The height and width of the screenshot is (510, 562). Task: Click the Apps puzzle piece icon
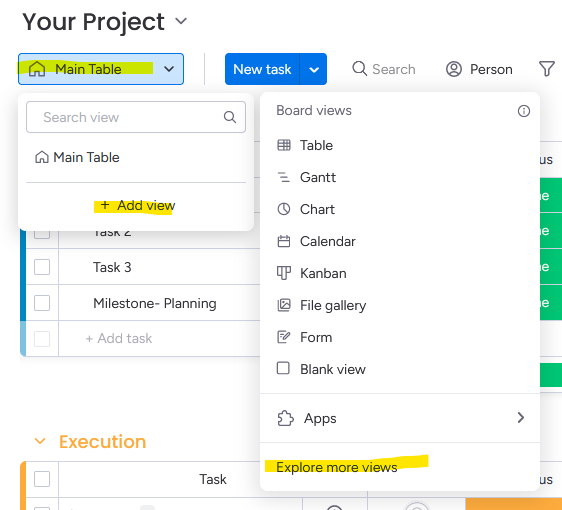(286, 418)
